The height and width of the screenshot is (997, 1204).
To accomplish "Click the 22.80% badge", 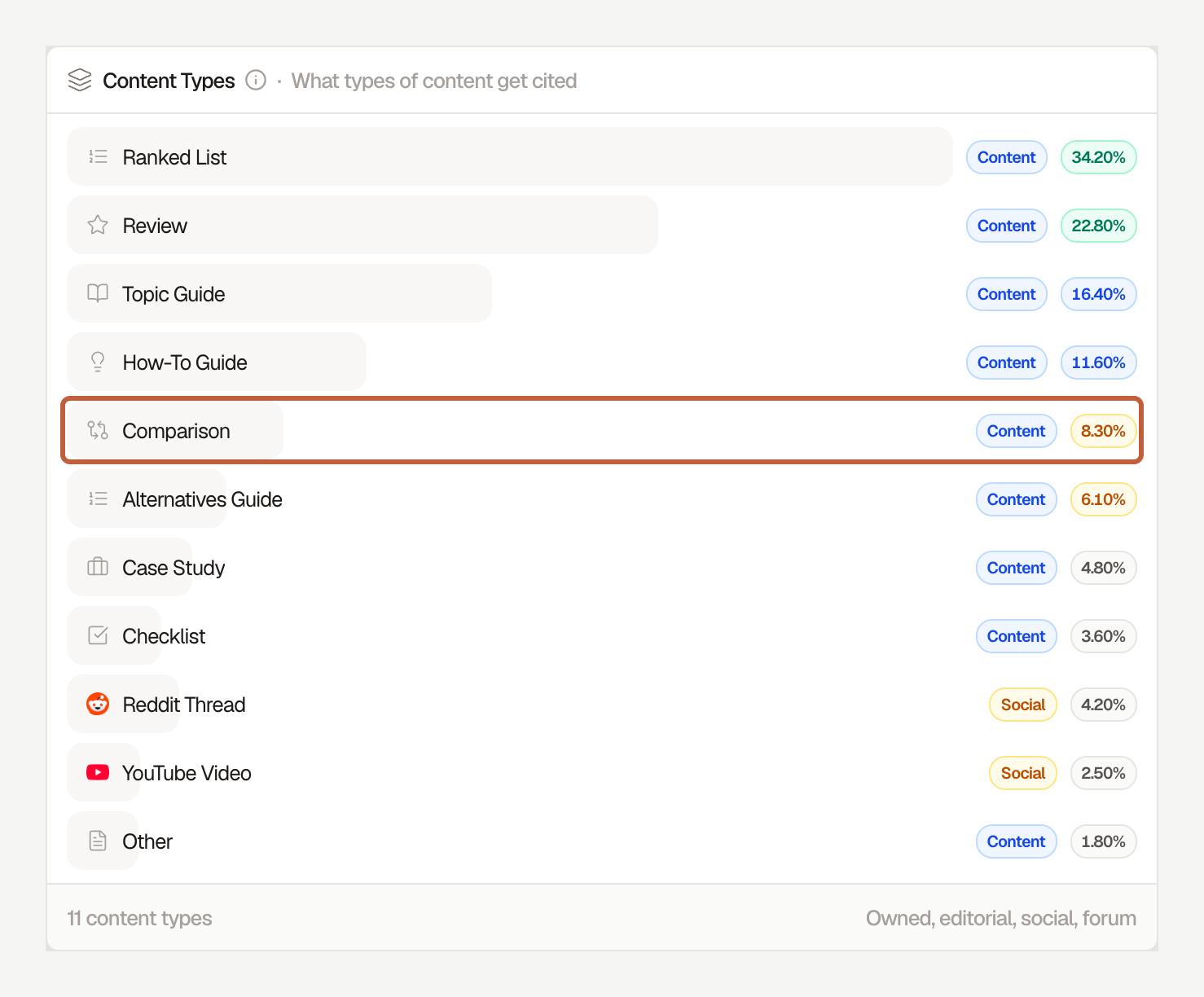I will tap(1099, 226).
